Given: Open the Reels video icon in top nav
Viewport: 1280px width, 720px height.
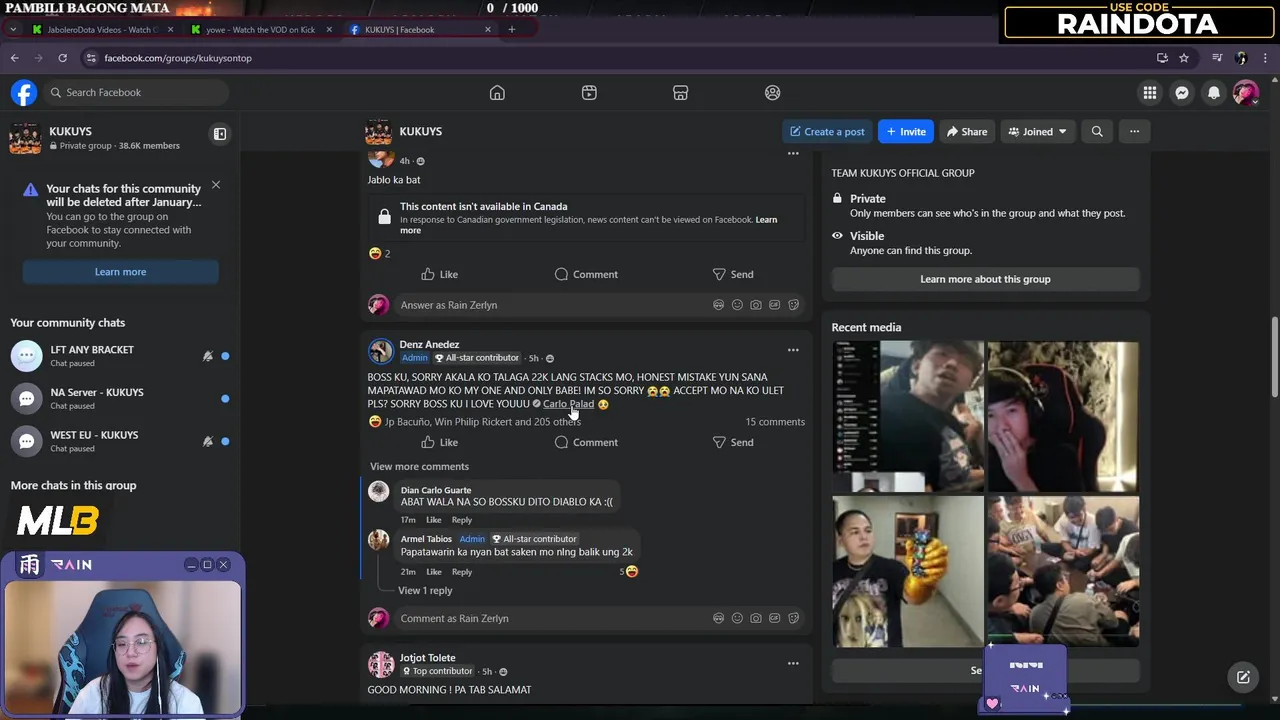Looking at the screenshot, I should pos(589,92).
